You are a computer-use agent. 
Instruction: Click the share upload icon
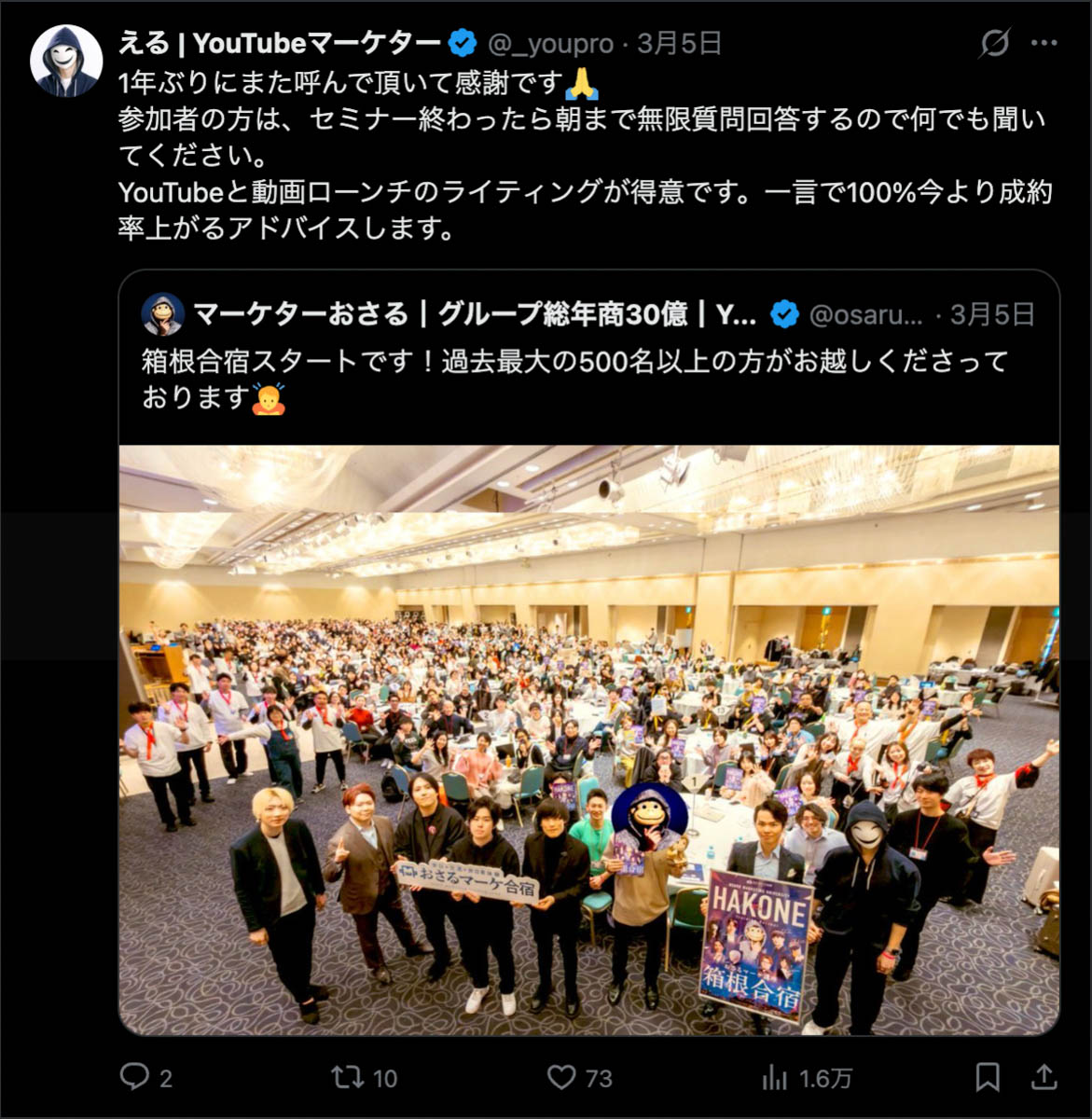coord(1044,1077)
